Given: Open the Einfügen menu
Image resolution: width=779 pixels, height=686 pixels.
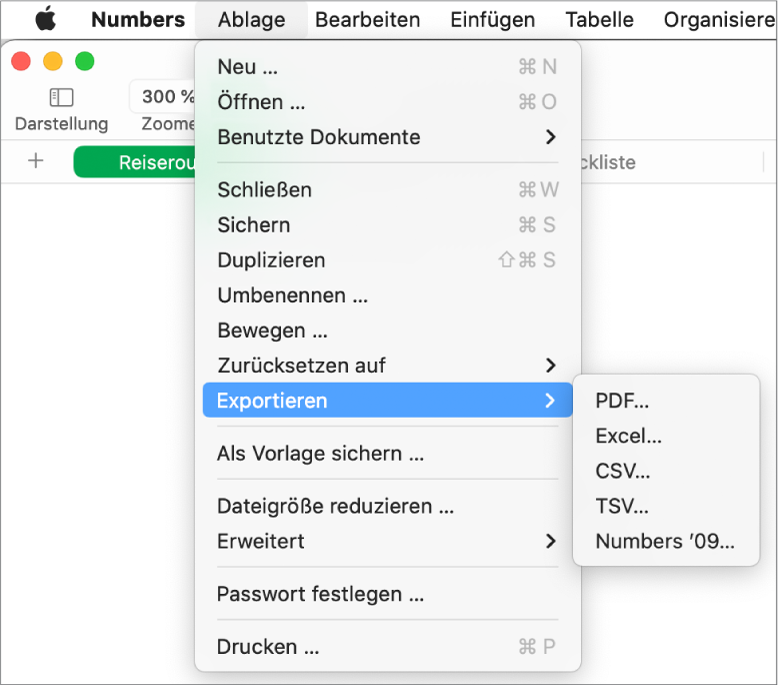Looking at the screenshot, I should click(x=492, y=20).
